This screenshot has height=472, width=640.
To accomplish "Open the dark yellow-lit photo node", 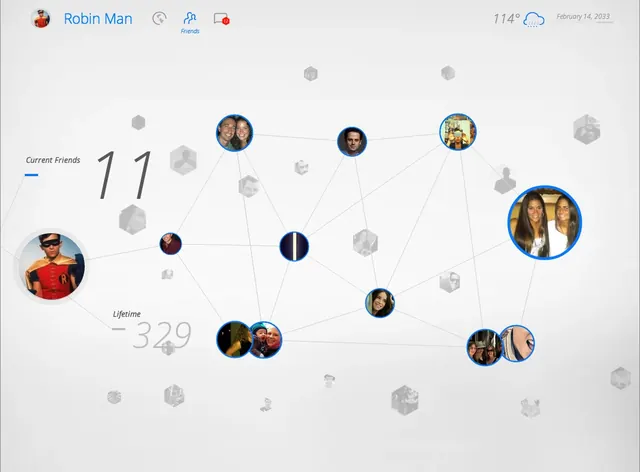I will 233,339.
